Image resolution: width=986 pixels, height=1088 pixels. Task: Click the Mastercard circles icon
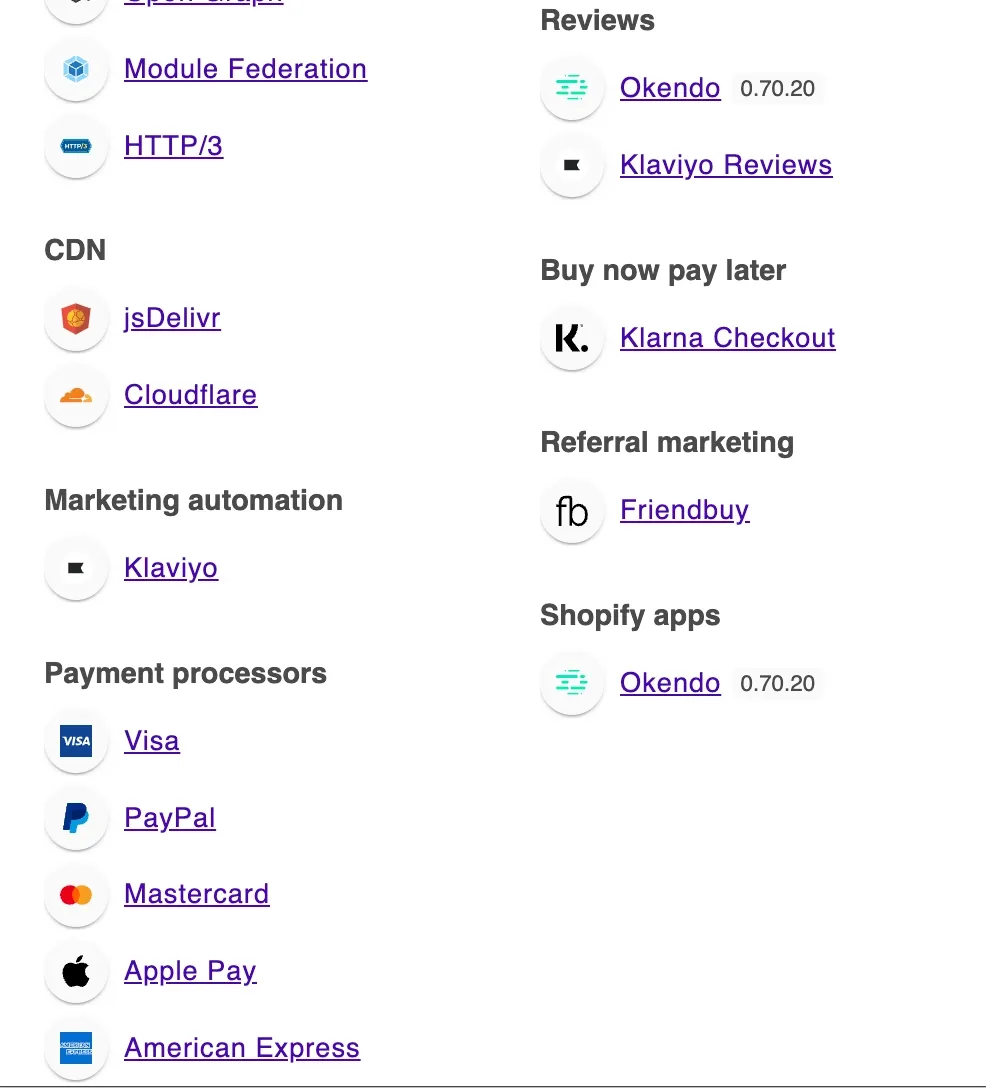pos(76,894)
